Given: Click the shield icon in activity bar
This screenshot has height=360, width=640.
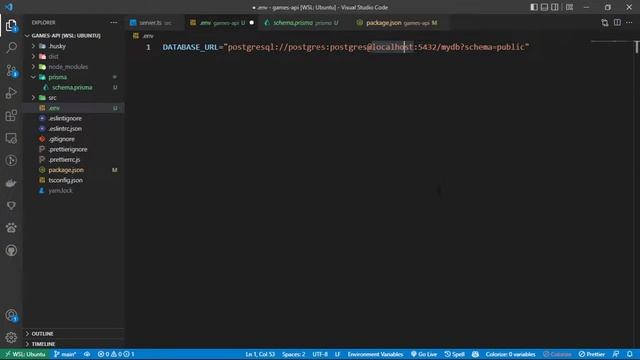Looking at the screenshot, I should coord(11,205).
